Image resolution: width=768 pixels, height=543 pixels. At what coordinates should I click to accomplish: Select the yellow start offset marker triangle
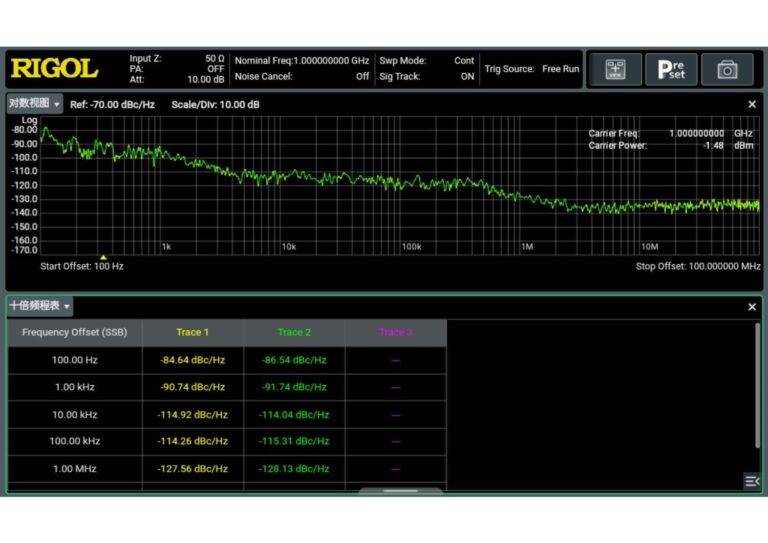pyautogui.click(x=103, y=257)
